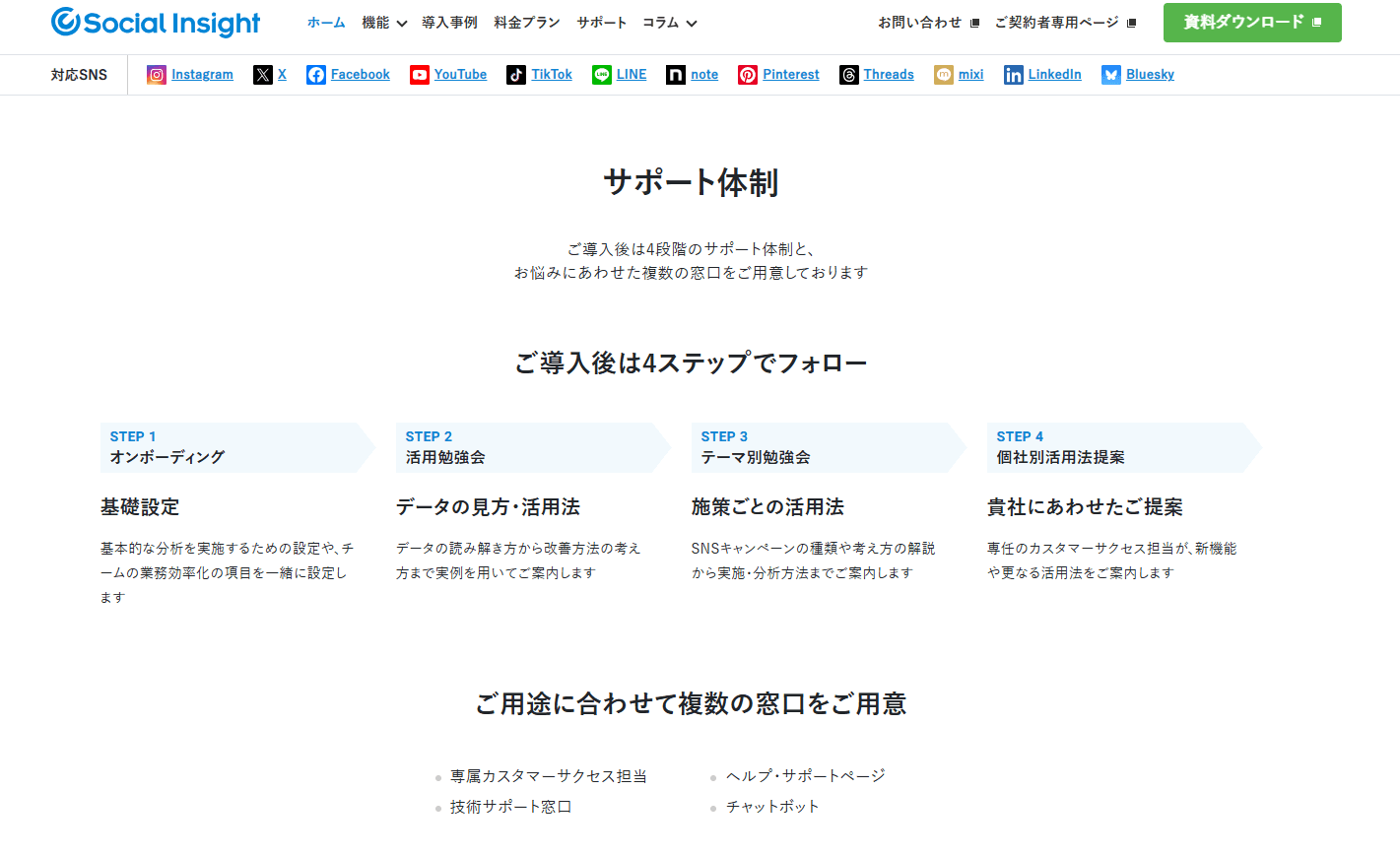Click the LinkedIn icon

[x=1014, y=75]
